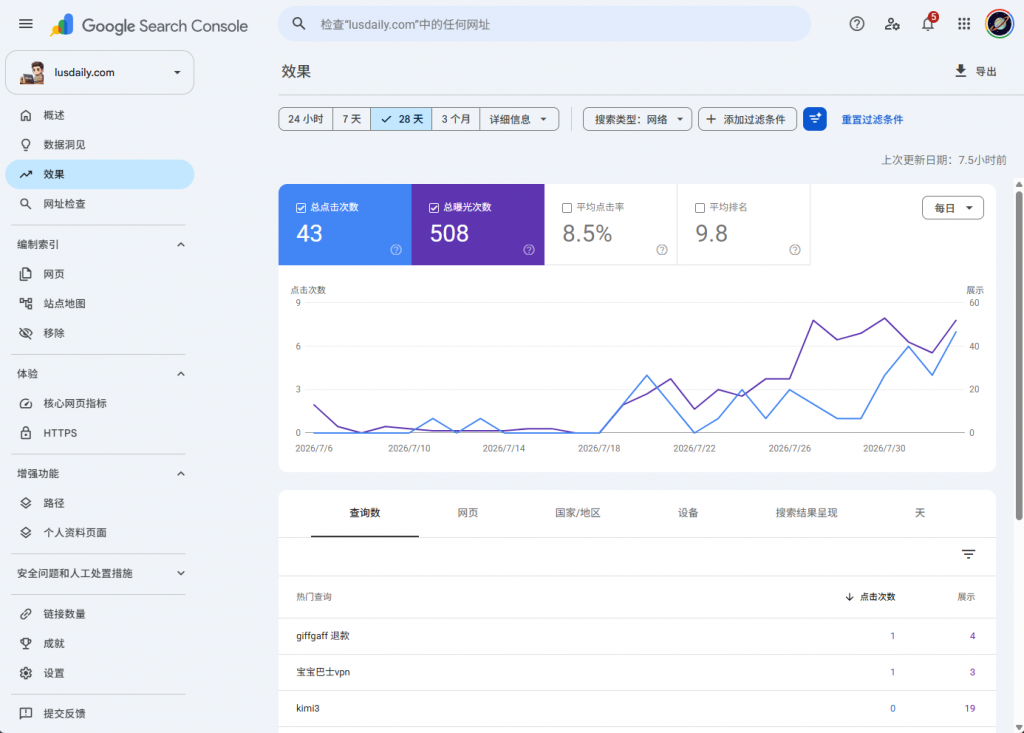This screenshot has height=733, width=1024.
Task: Click the search magnifier icon in top bar
Action: (298, 24)
